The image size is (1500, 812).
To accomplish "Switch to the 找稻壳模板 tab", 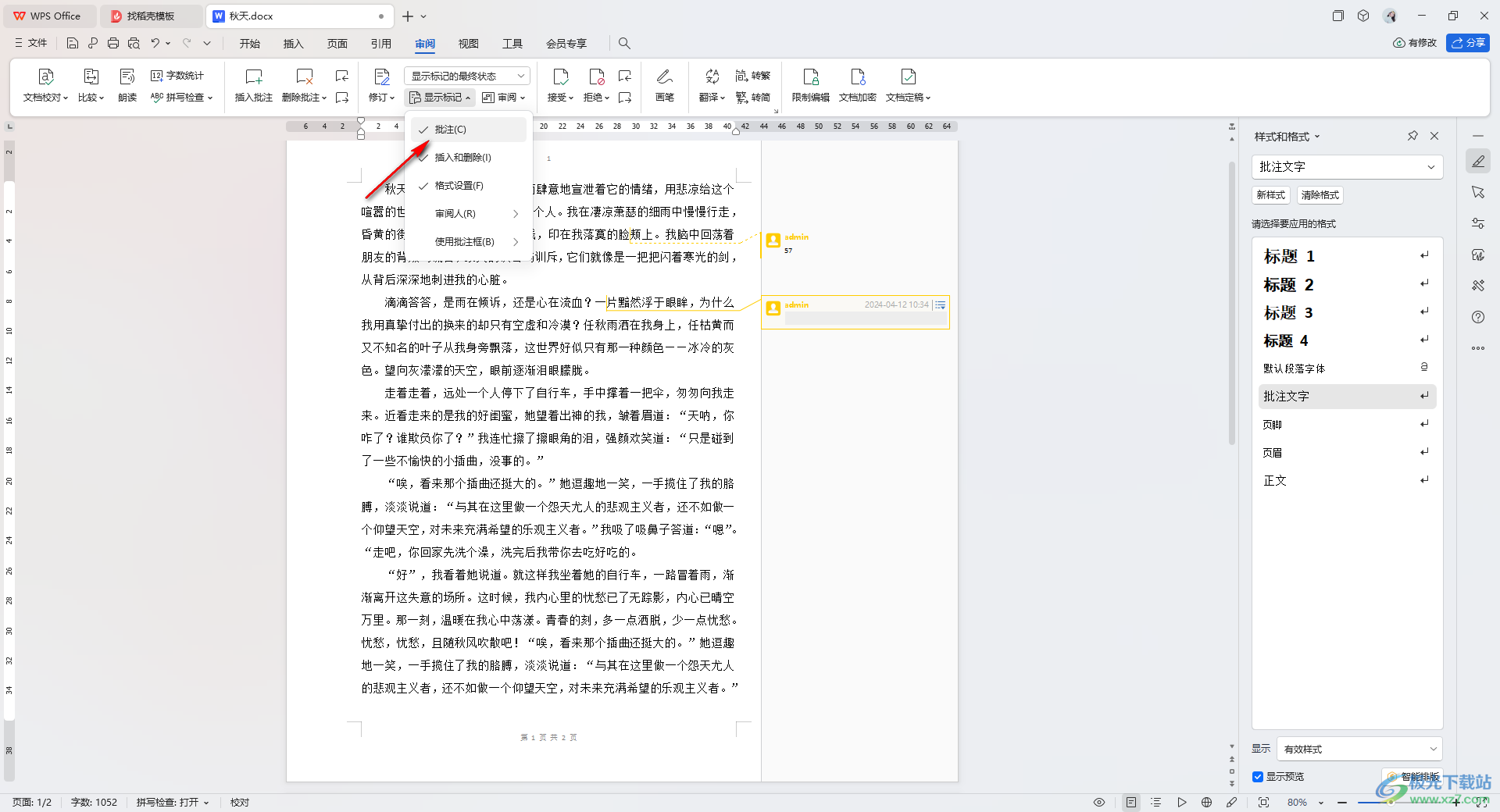I will (151, 16).
